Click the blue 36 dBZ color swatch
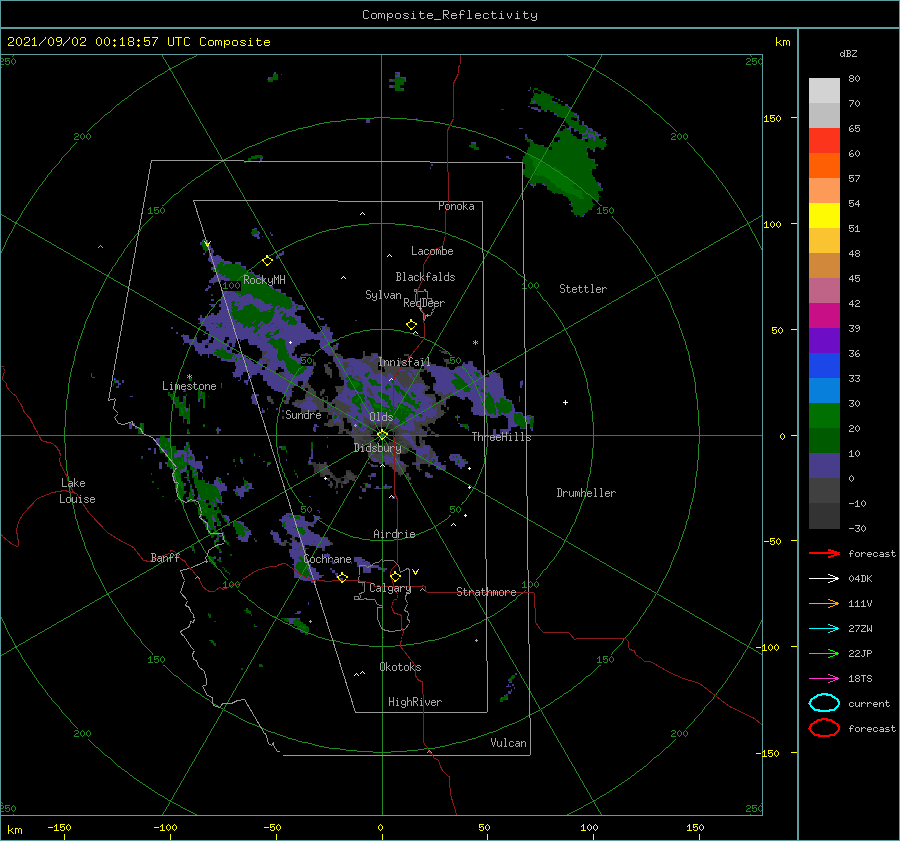 [824, 365]
